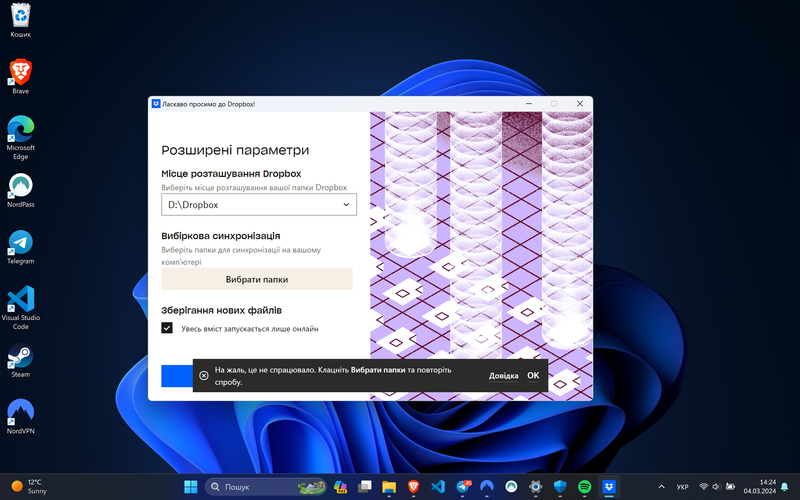This screenshot has height=500, width=800.
Task: Click the Dropbox icon in the taskbar
Action: coord(609,486)
